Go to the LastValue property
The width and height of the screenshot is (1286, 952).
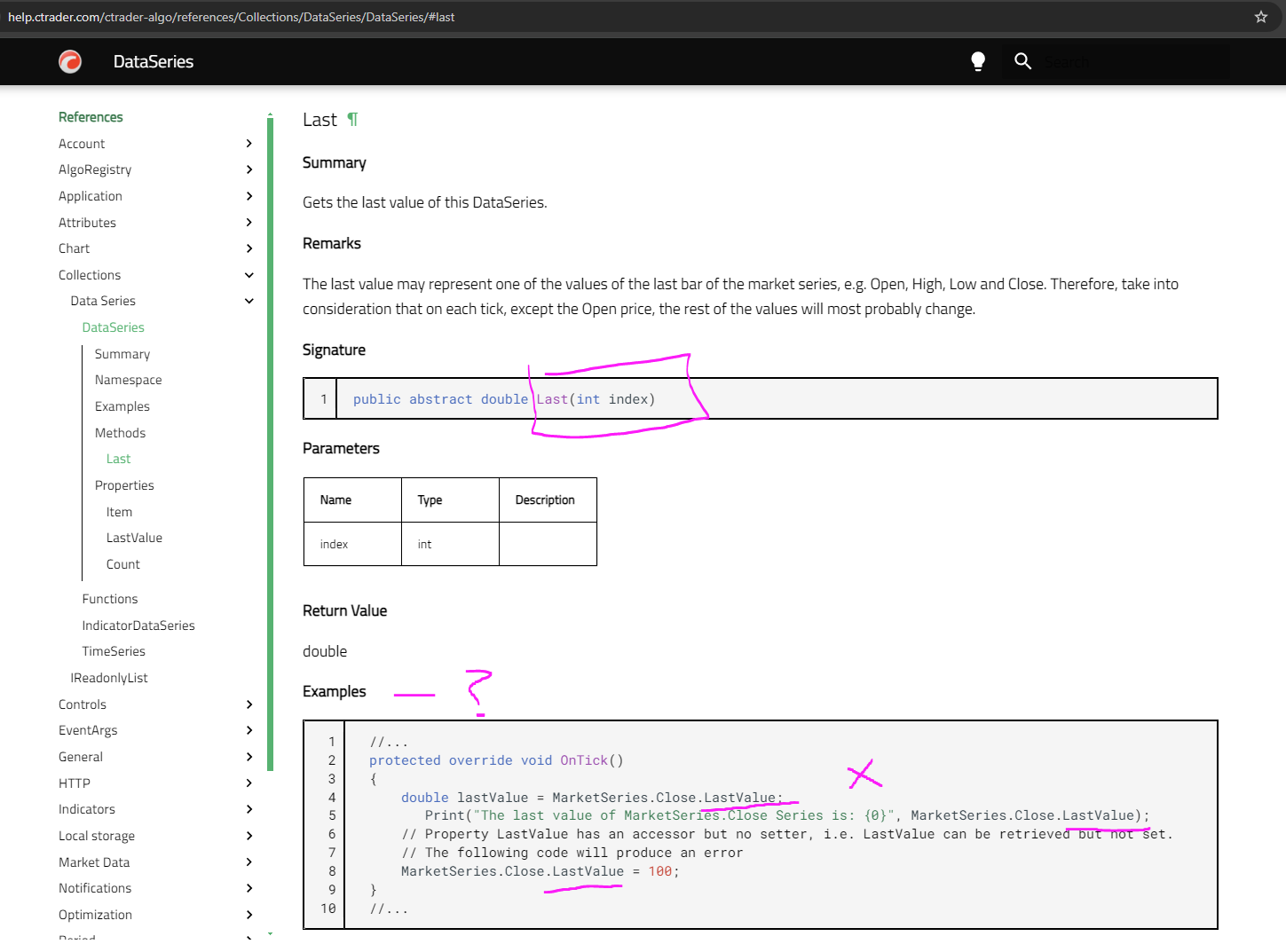click(134, 538)
